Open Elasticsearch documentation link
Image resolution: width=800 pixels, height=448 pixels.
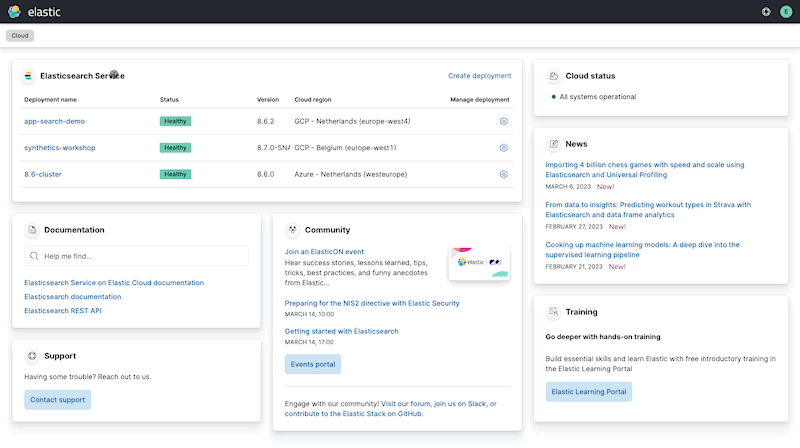(73, 297)
